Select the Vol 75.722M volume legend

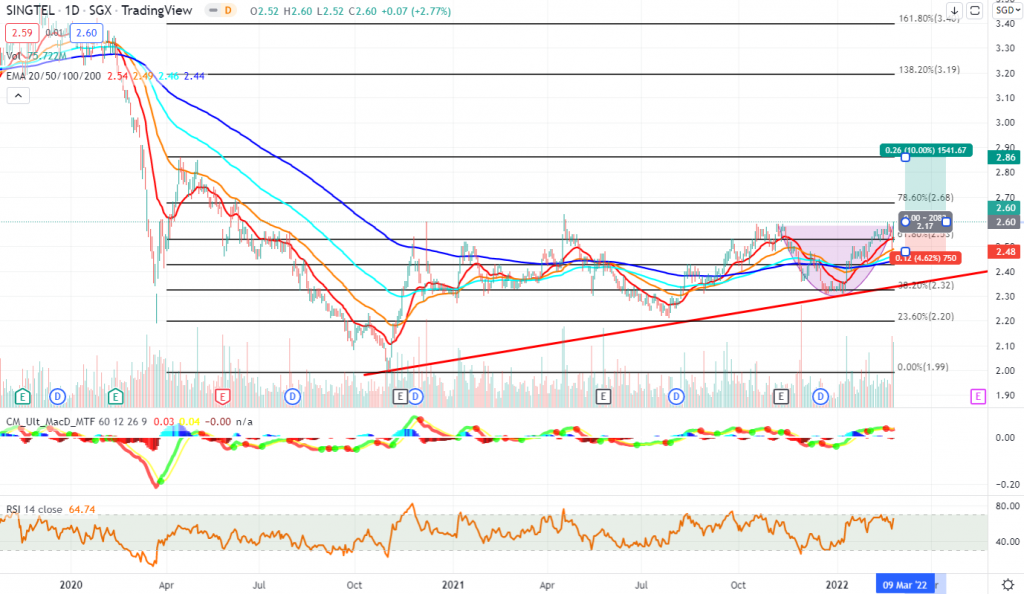tap(37, 56)
